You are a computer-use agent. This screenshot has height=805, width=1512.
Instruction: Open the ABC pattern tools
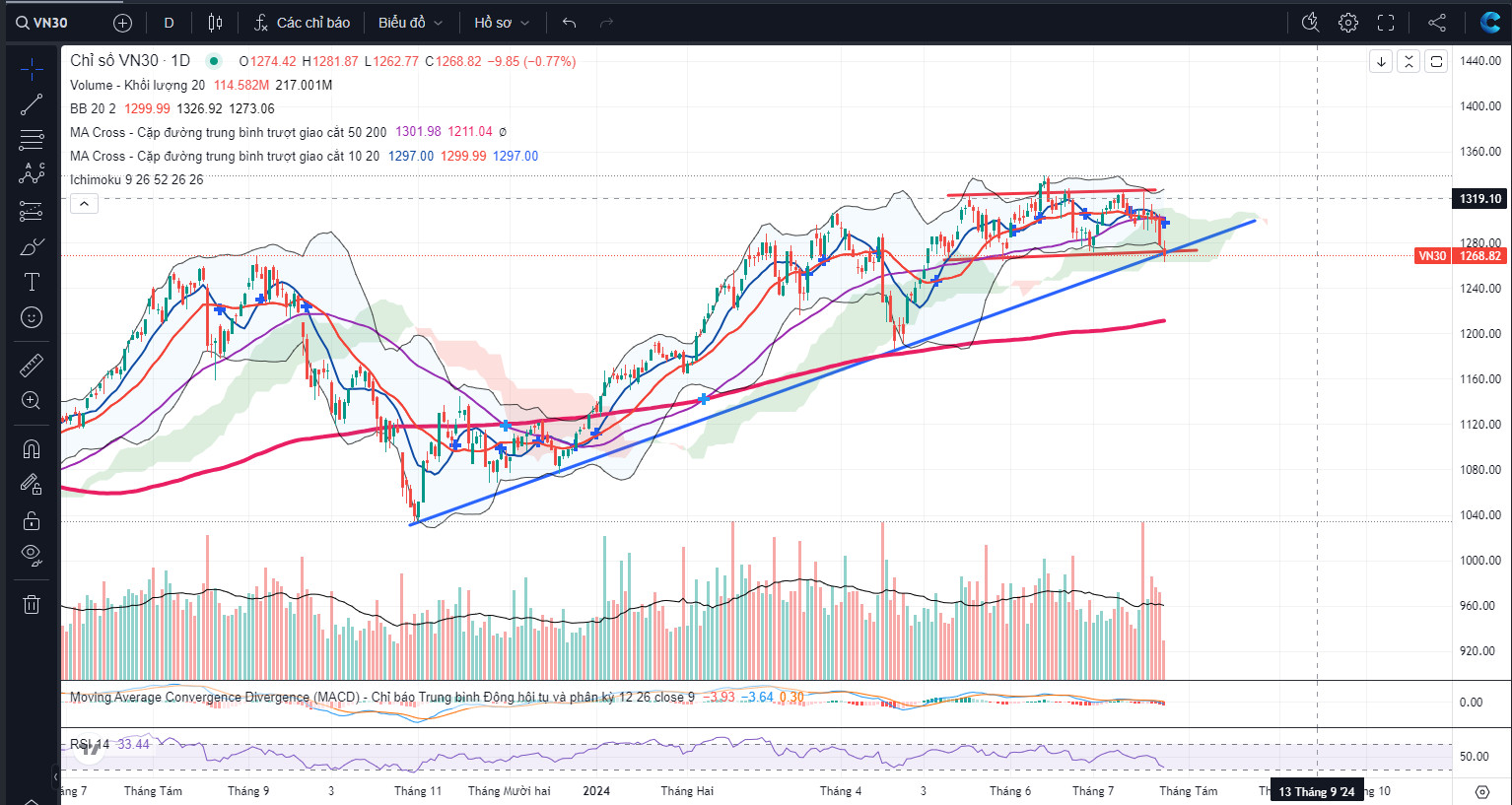pos(32,174)
